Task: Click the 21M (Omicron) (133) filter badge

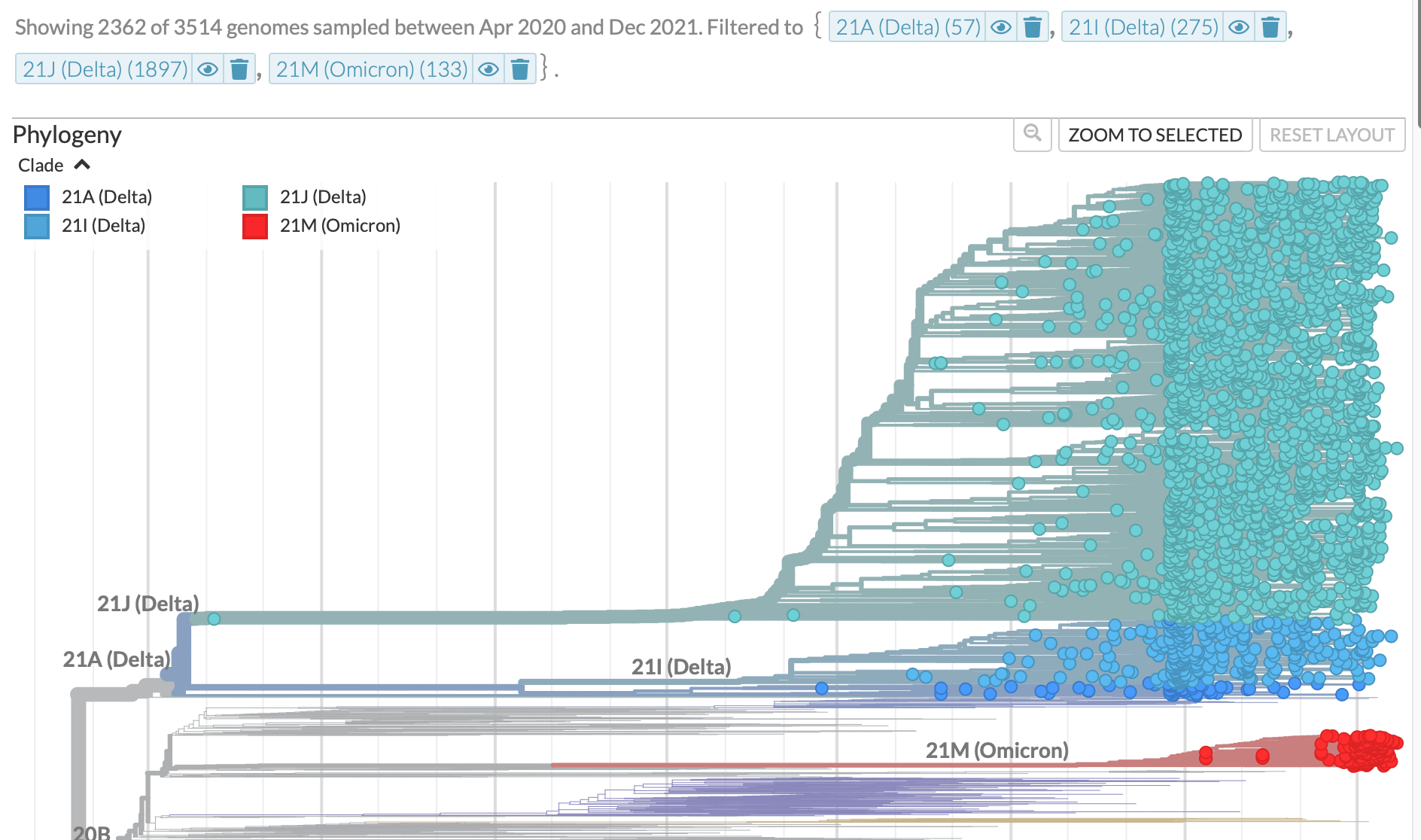Action: click(x=371, y=70)
